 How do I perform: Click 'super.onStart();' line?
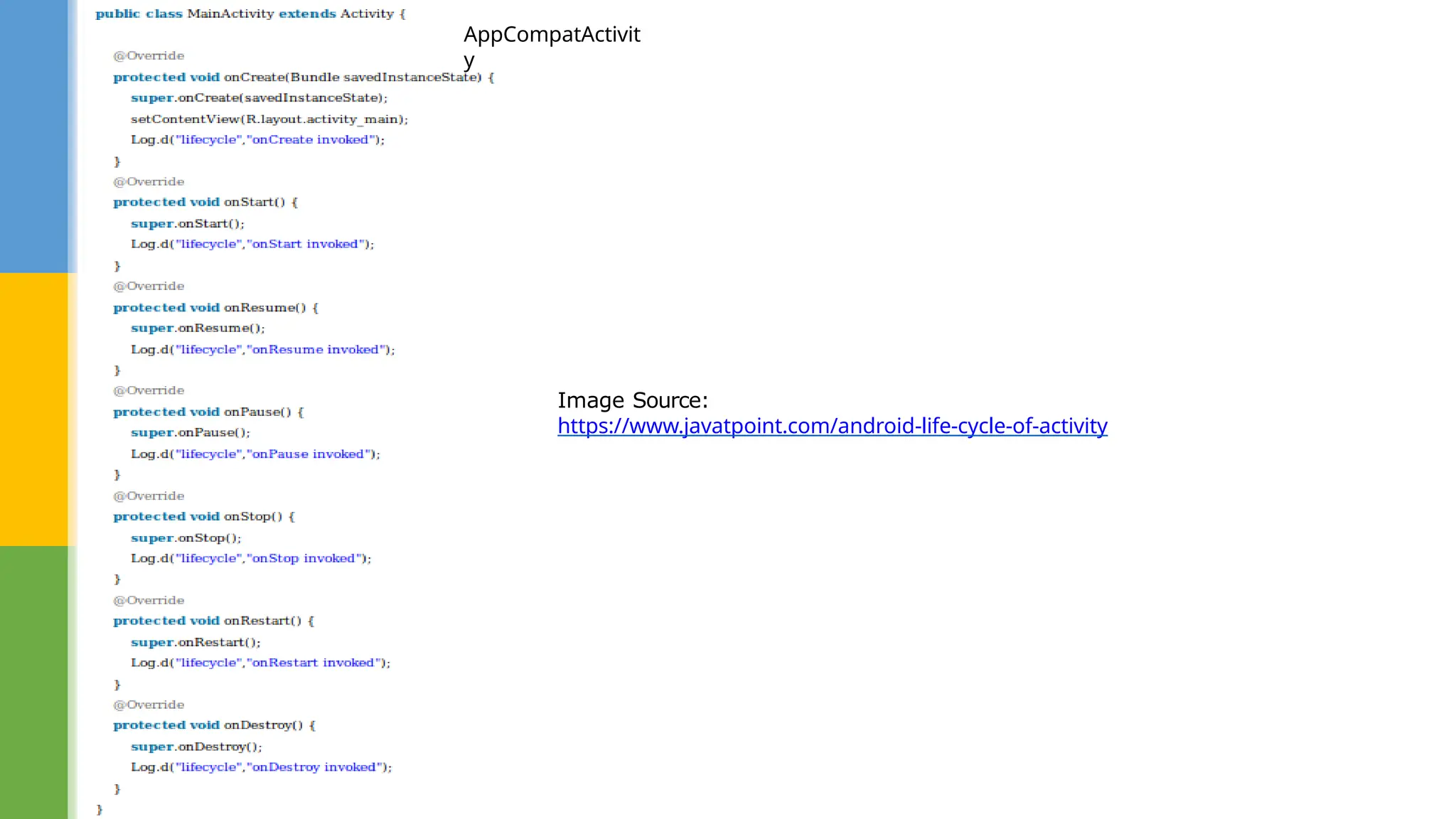188,223
